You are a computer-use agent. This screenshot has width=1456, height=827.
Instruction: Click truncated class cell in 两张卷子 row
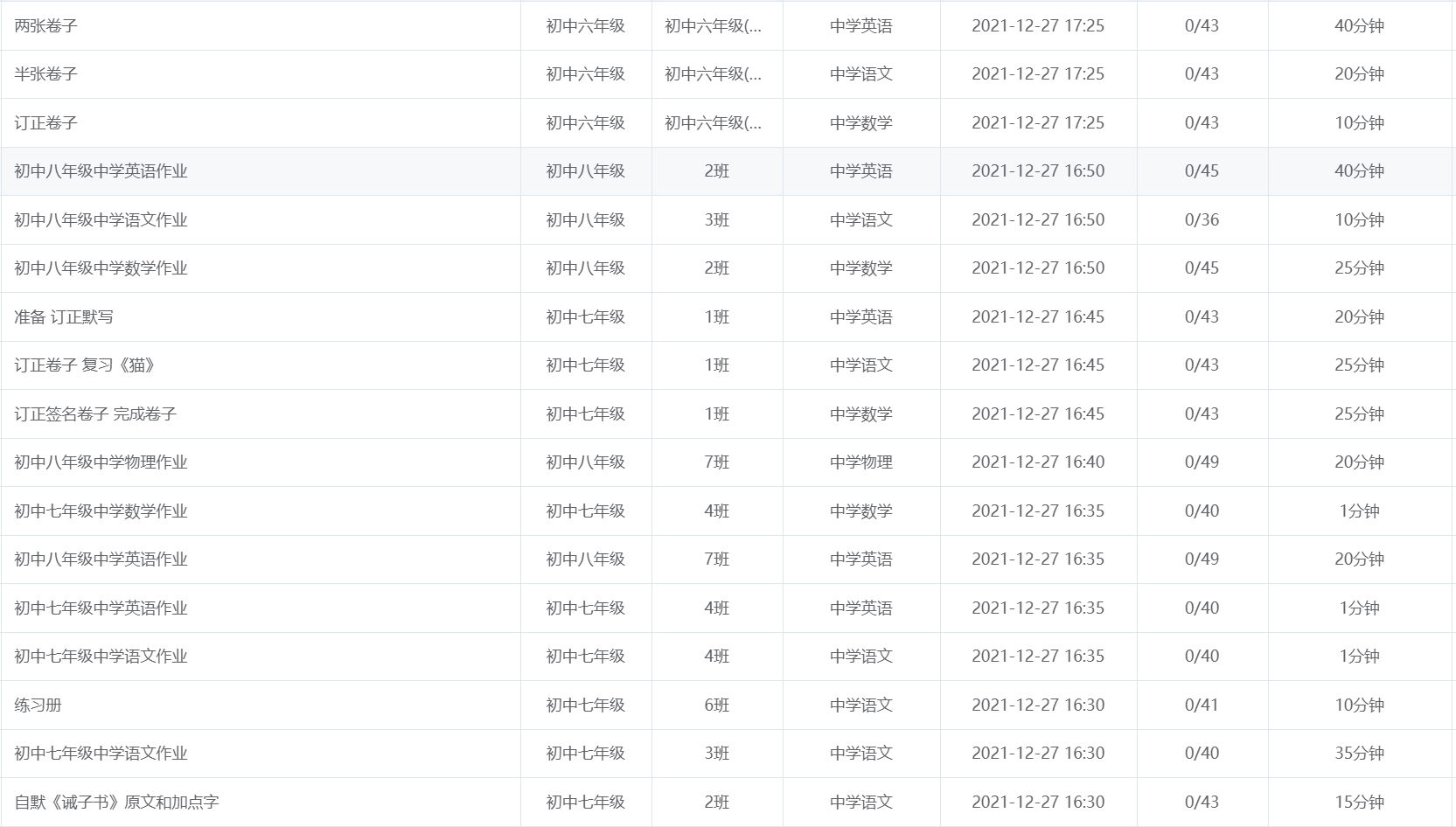tap(713, 26)
